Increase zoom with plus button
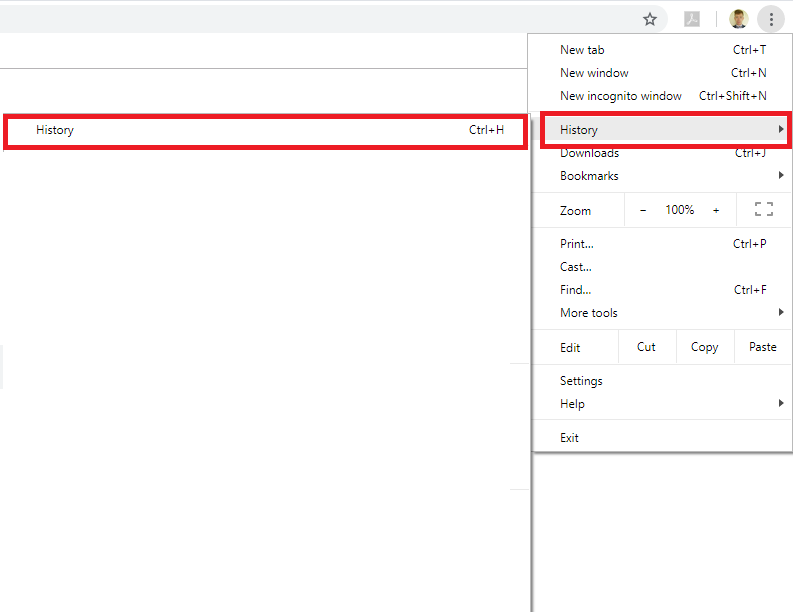Screen dimensions: 793x612 click(716, 210)
